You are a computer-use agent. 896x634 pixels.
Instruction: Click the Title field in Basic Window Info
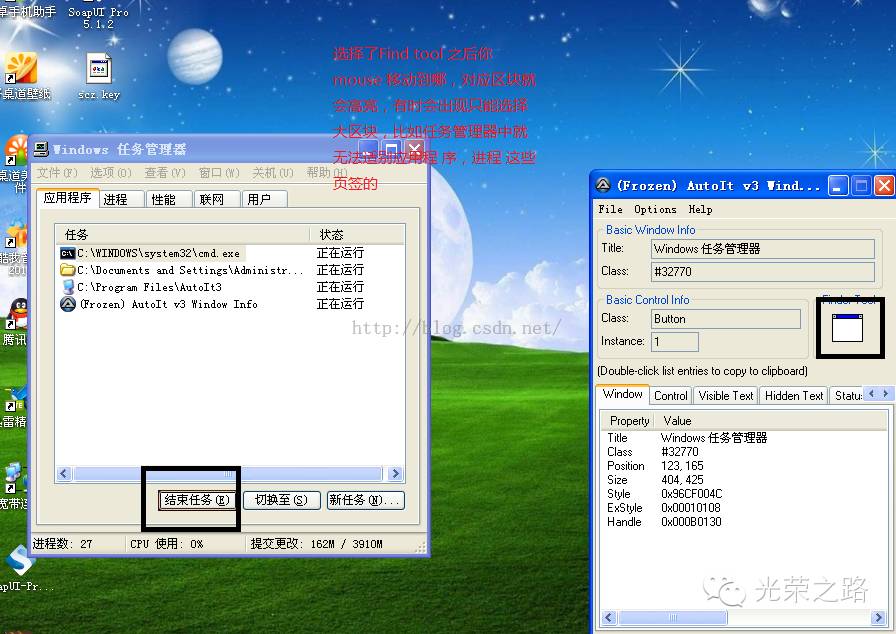[x=762, y=249]
